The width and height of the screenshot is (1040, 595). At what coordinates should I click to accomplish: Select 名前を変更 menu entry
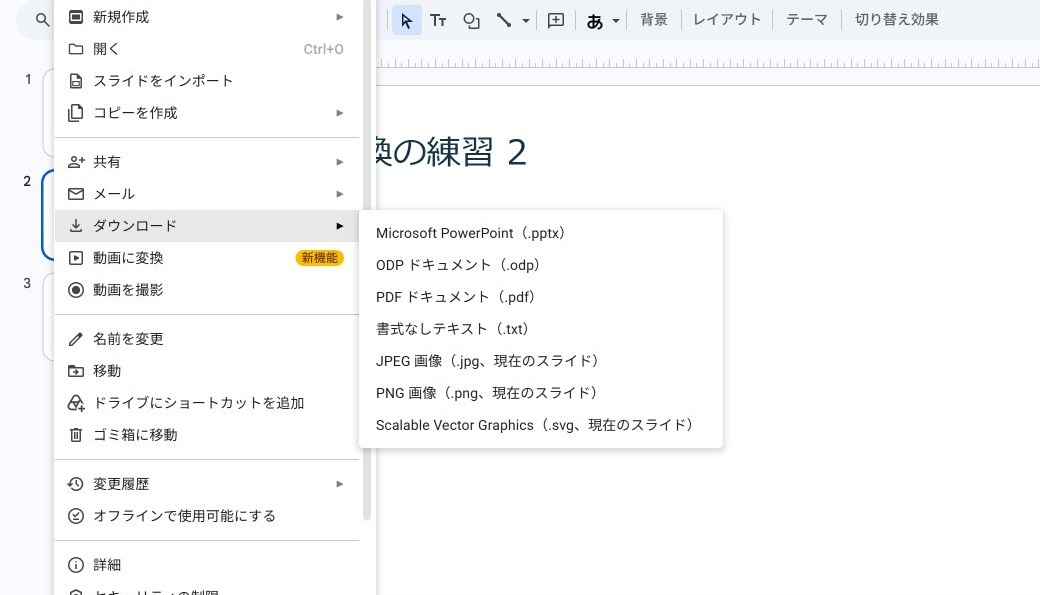pyautogui.click(x=207, y=339)
